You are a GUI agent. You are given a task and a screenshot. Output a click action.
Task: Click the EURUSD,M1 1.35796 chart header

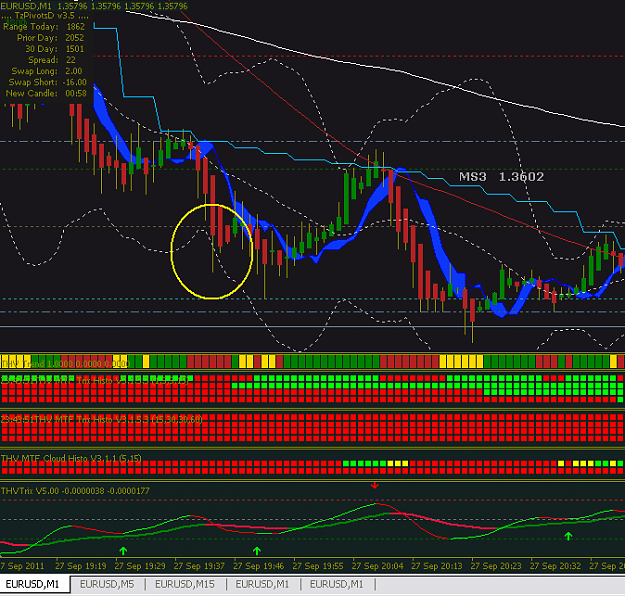pos(94,6)
